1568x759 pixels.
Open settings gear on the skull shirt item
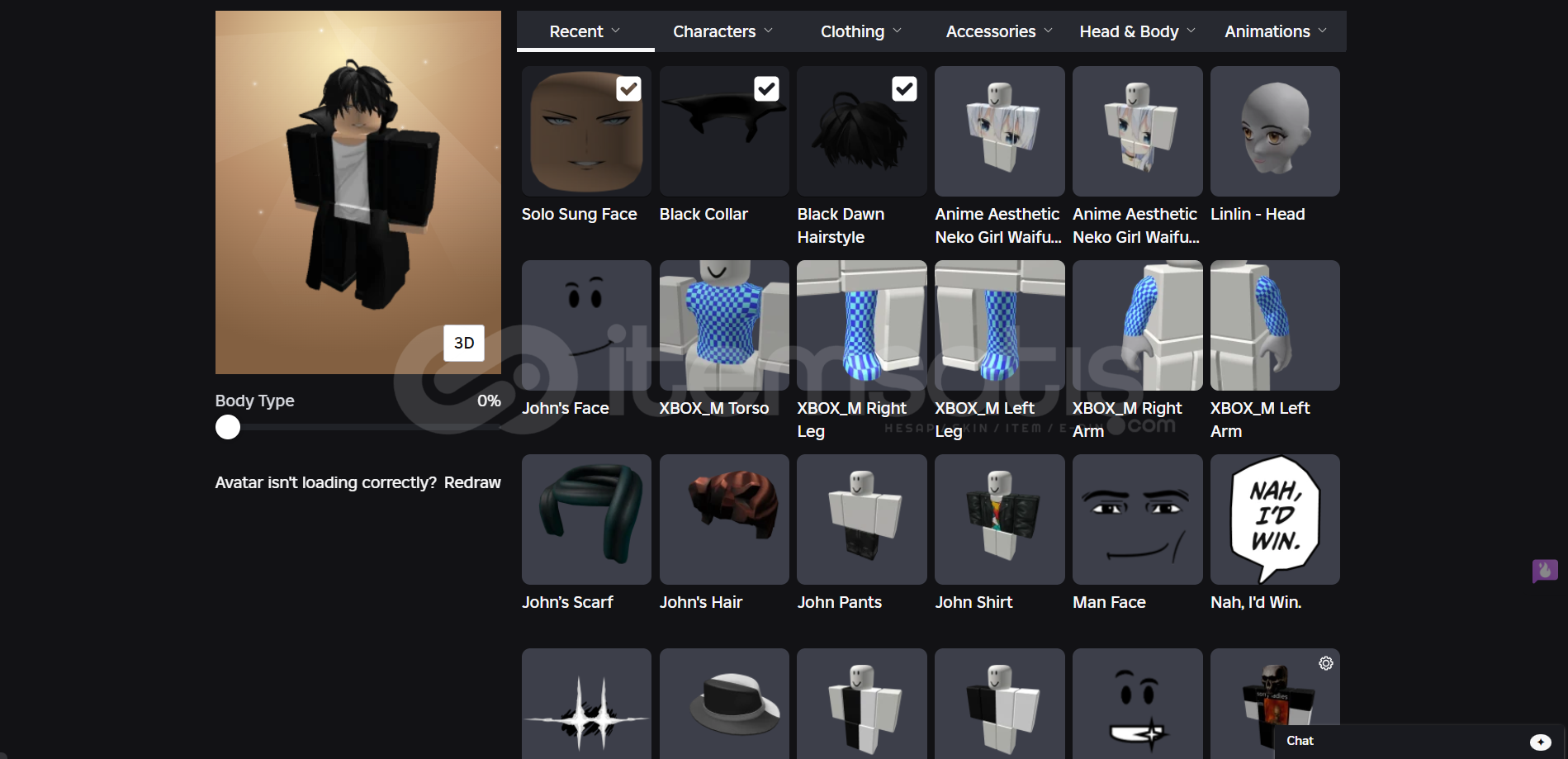coord(1326,663)
